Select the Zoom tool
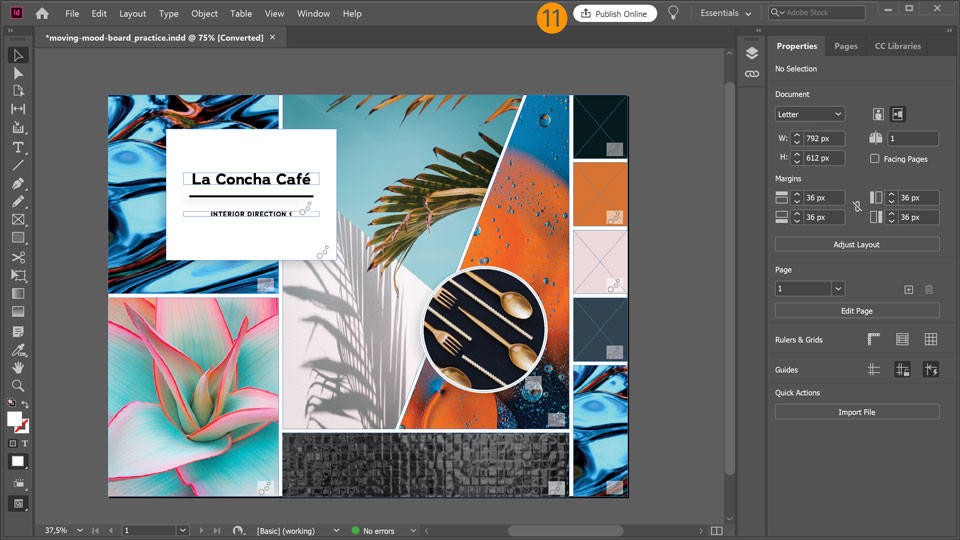960x540 pixels. coord(18,386)
